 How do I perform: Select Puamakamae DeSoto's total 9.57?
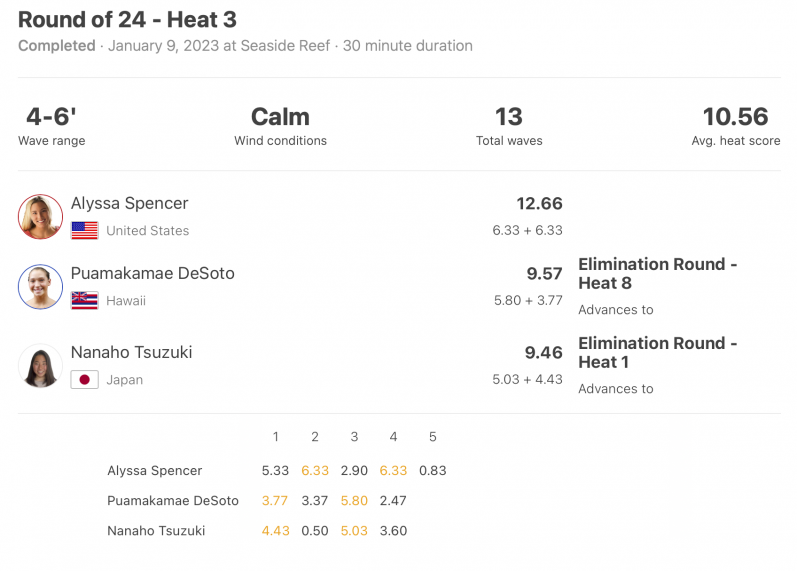click(x=544, y=274)
